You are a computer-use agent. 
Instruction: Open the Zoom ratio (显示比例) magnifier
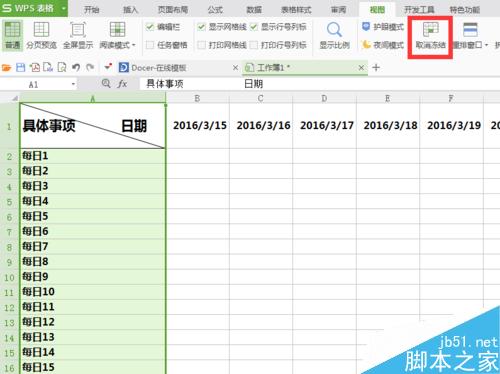pos(334,35)
